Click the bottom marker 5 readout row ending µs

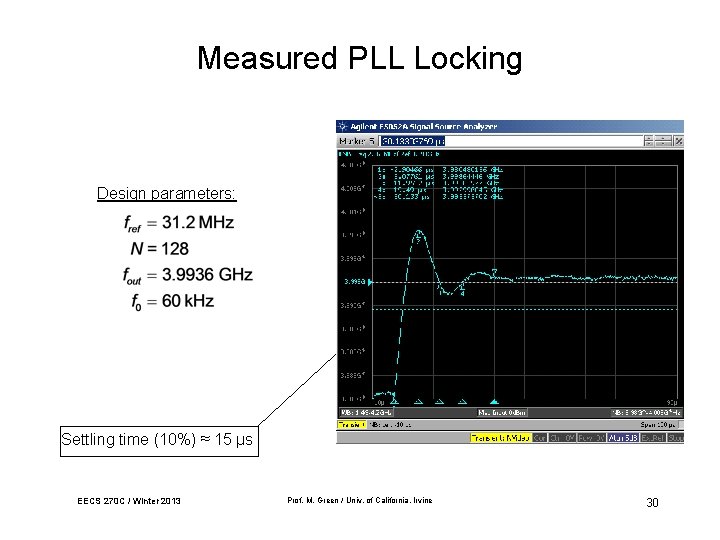[439, 197]
